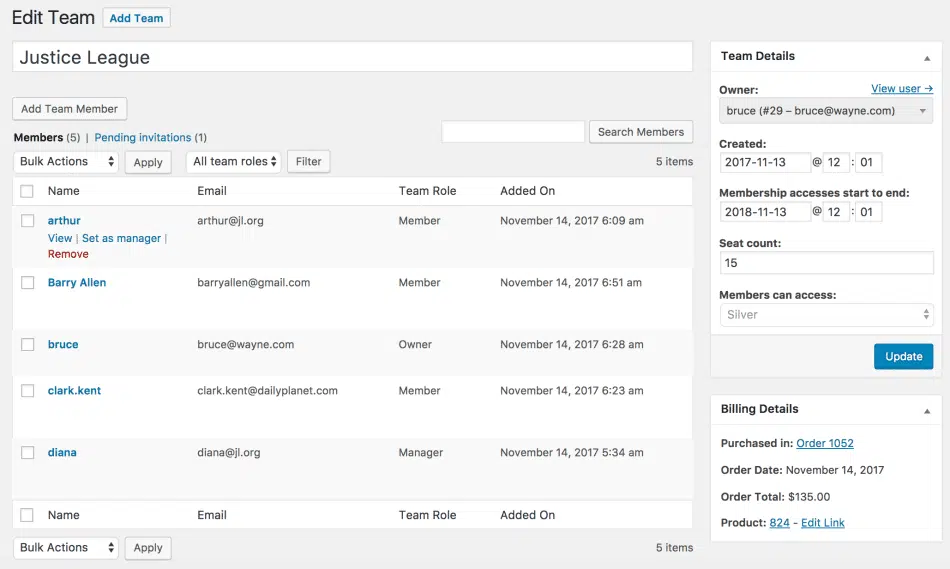Open the top Bulk Actions dropdown
Image resolution: width=950 pixels, height=569 pixels.
(x=66, y=161)
